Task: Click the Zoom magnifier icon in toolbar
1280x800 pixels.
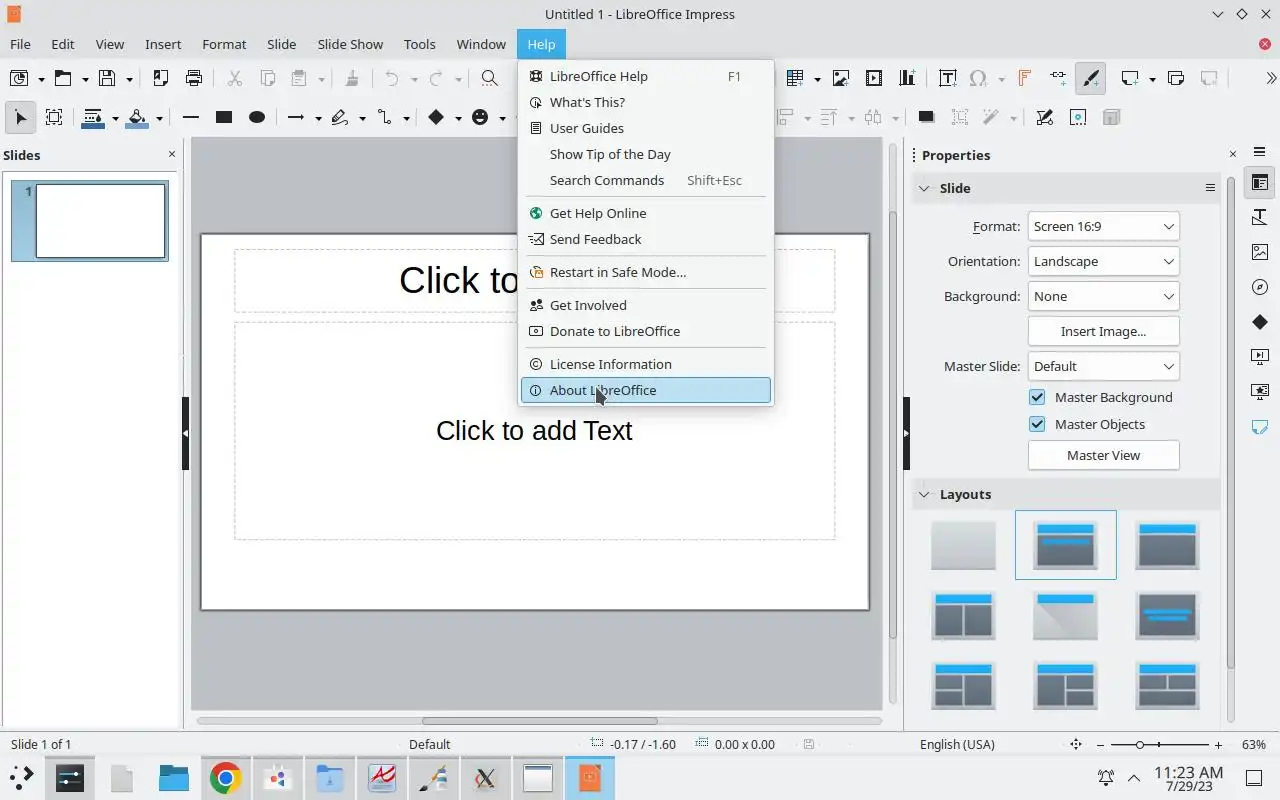Action: 489,78
